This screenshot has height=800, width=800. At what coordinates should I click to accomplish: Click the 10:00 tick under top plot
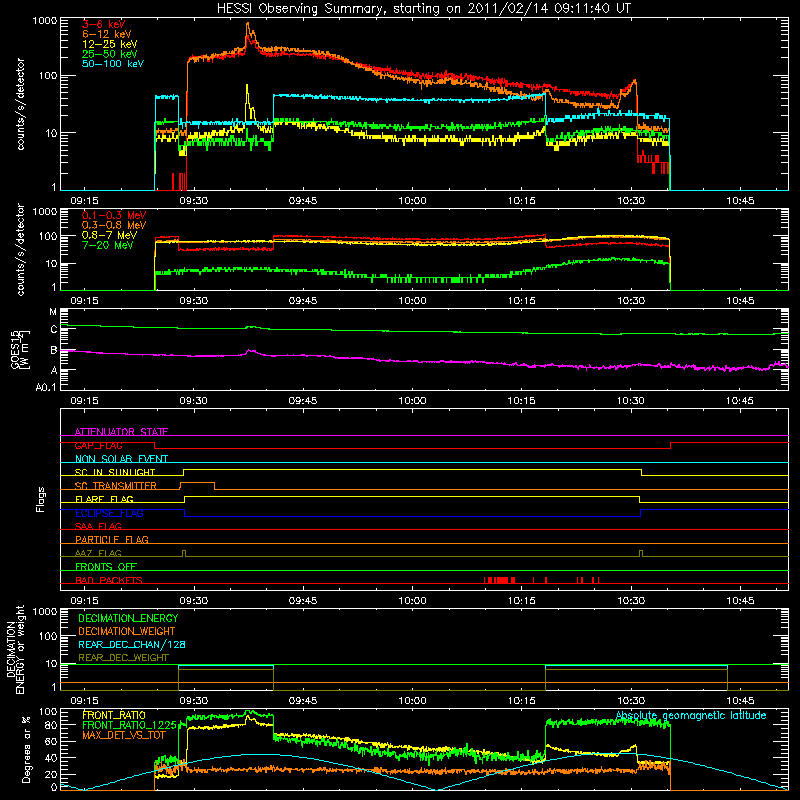pyautogui.click(x=412, y=201)
